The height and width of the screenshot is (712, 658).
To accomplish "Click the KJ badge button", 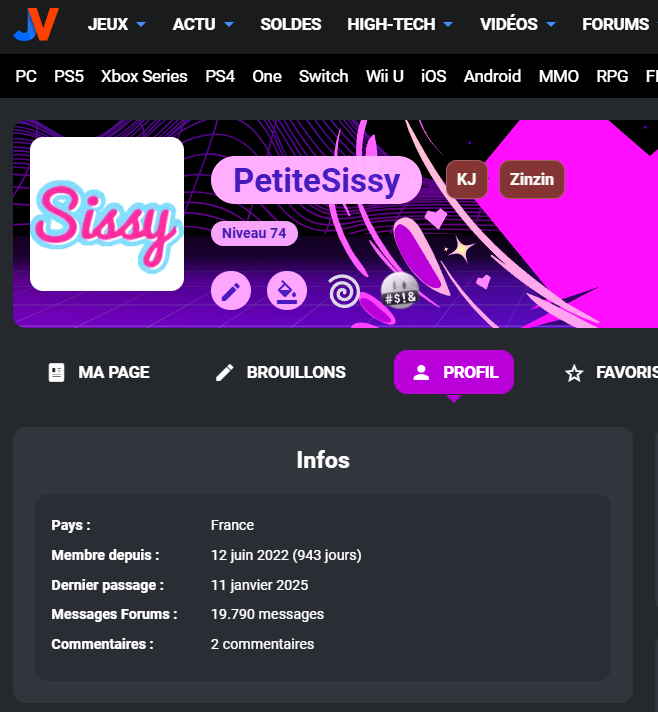I will pyautogui.click(x=466, y=179).
